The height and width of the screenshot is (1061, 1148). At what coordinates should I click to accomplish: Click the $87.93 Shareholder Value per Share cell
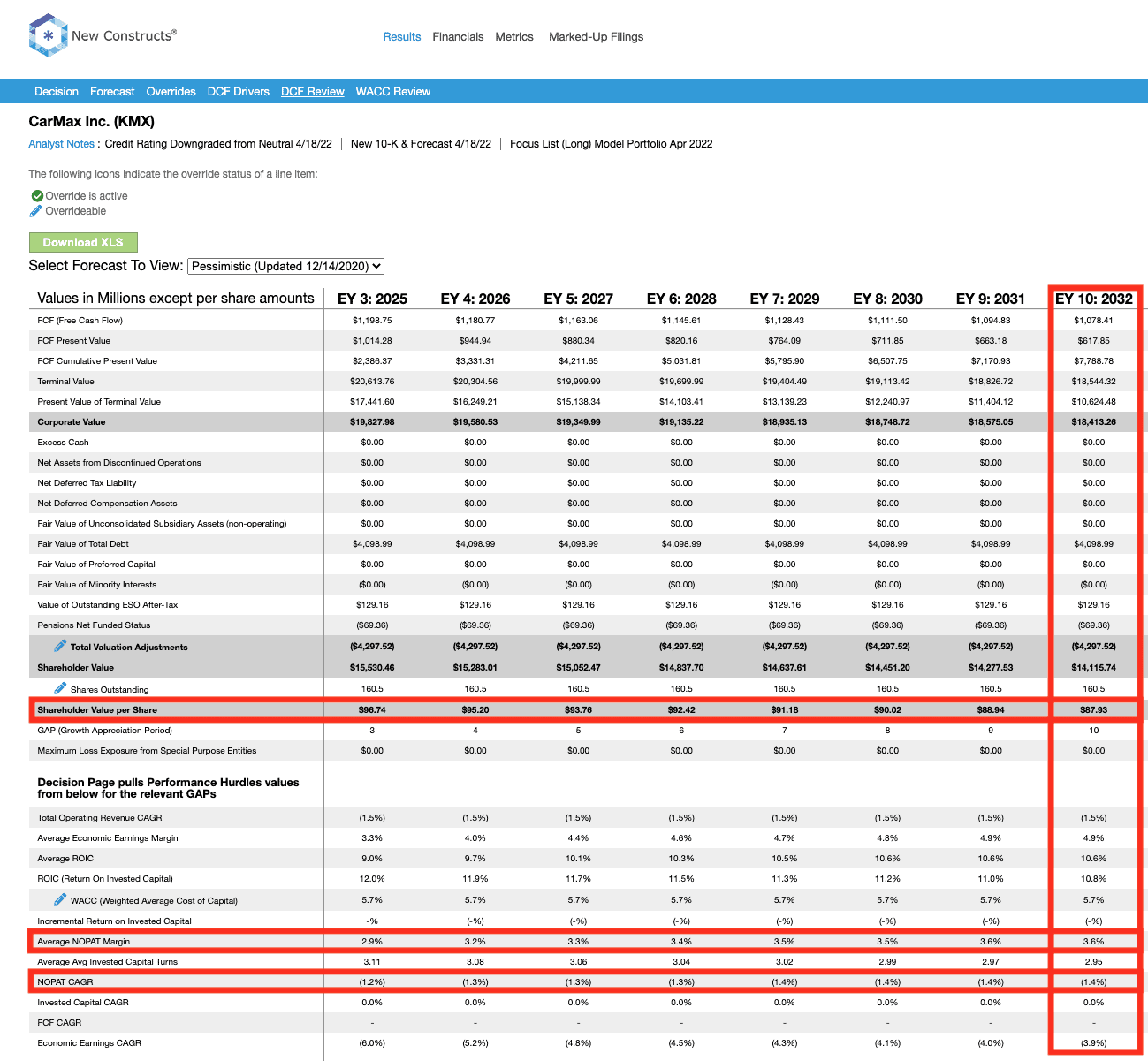tap(1094, 710)
